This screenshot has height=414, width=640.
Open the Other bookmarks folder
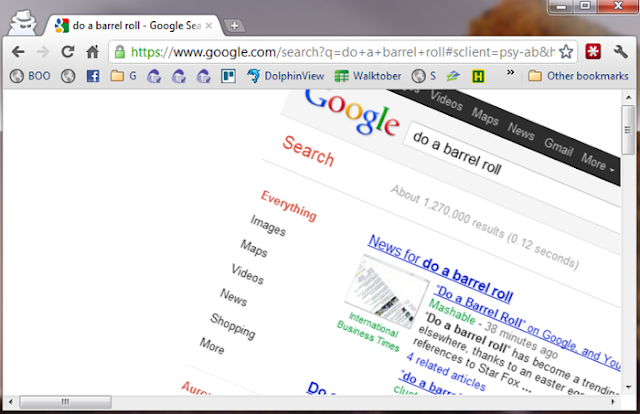[578, 76]
